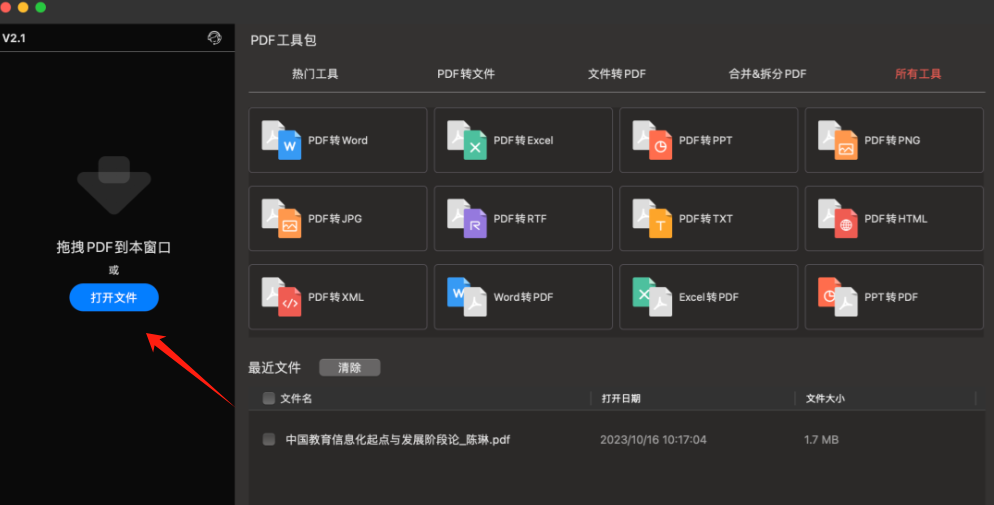This screenshot has height=505, width=994.
Task: Click the PDF转XML tool icon
Action: (281, 297)
